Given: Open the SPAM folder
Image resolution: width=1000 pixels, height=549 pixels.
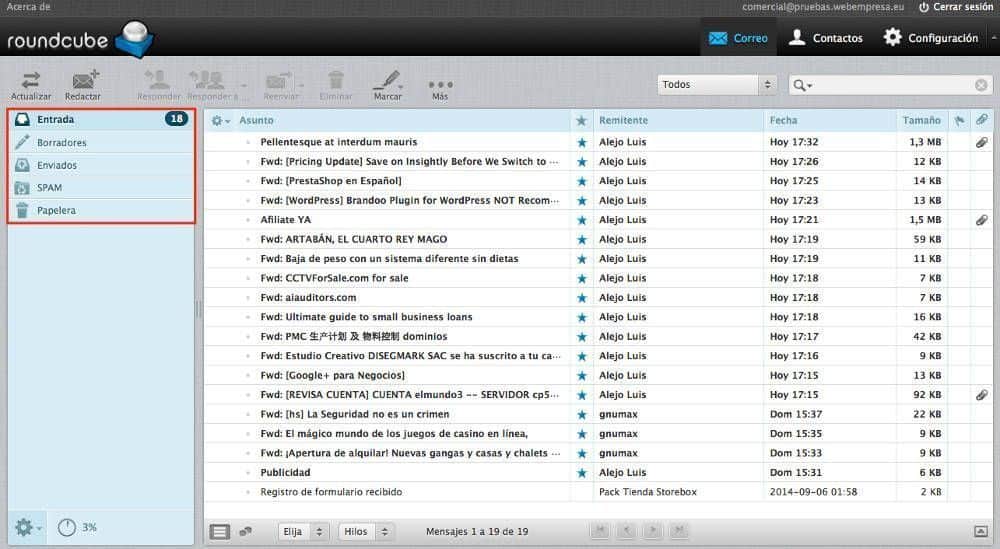Looking at the screenshot, I should (x=101, y=187).
